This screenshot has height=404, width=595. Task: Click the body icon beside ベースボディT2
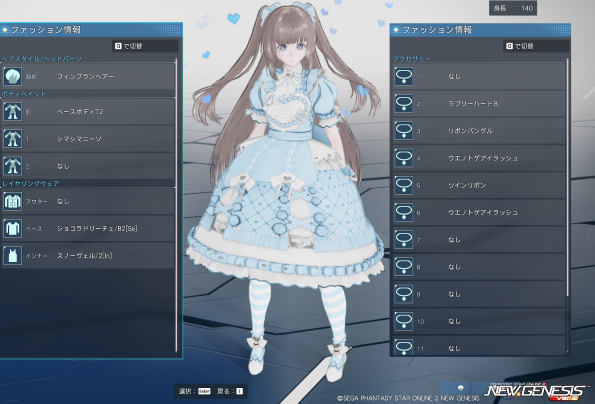13,112
